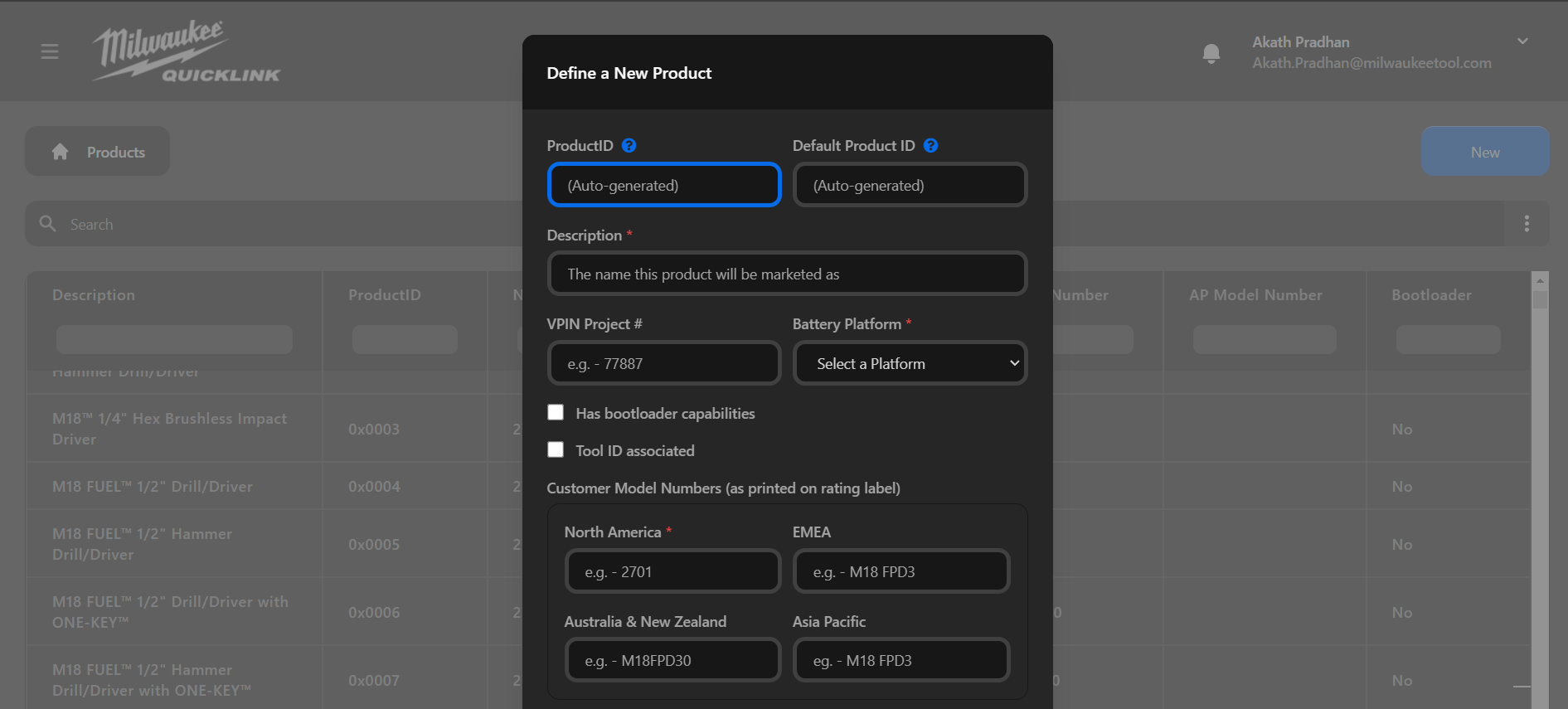The height and width of the screenshot is (709, 1568).
Task: Click ProductID cell 0x0005
Action: (x=374, y=545)
